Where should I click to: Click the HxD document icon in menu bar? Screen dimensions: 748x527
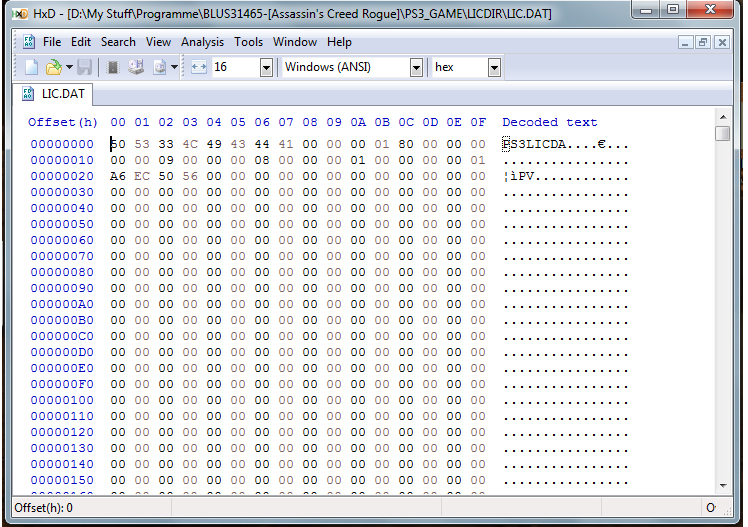point(29,42)
